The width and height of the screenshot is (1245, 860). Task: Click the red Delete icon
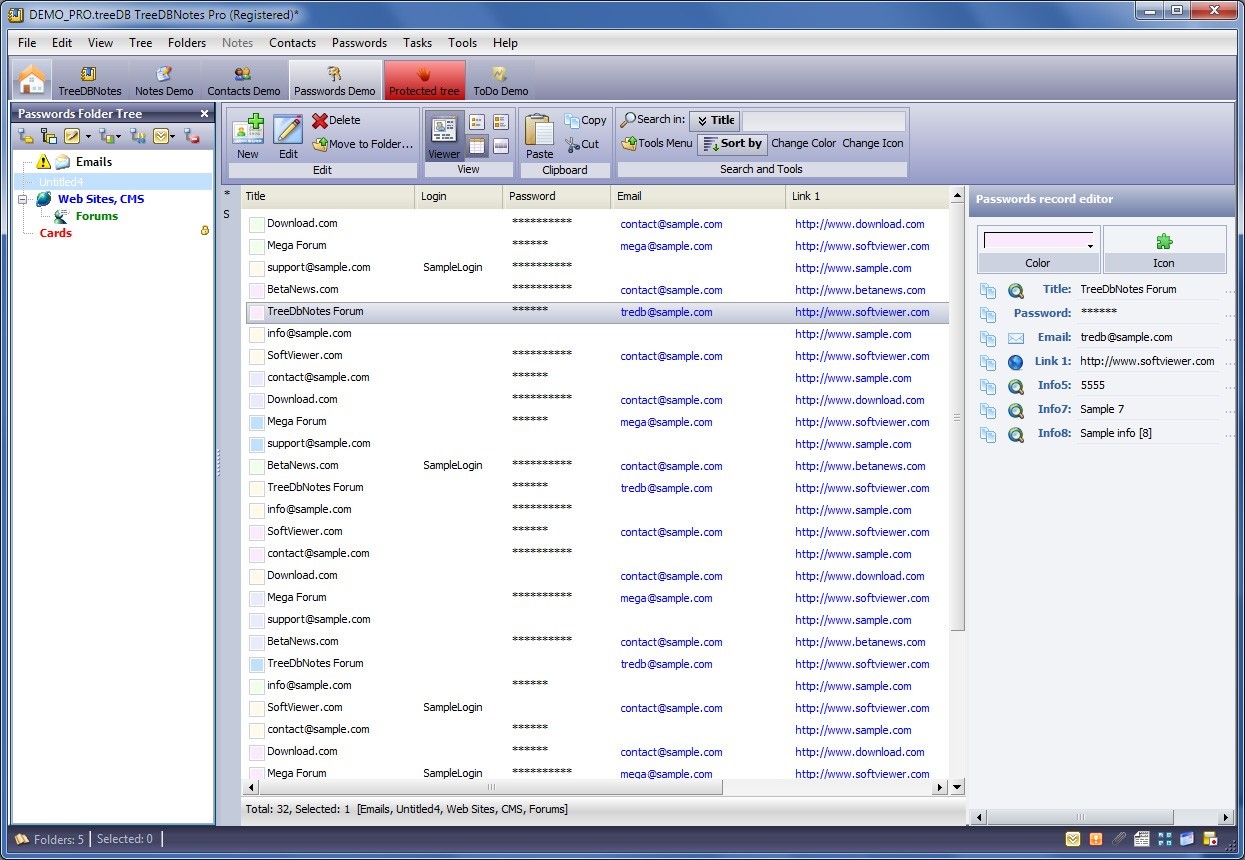[x=320, y=121]
